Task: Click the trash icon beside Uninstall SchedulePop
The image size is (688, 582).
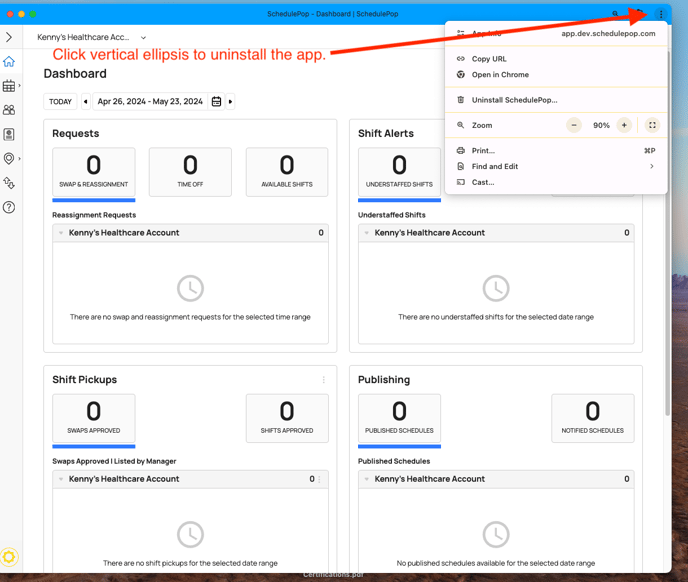Action: pos(461,100)
